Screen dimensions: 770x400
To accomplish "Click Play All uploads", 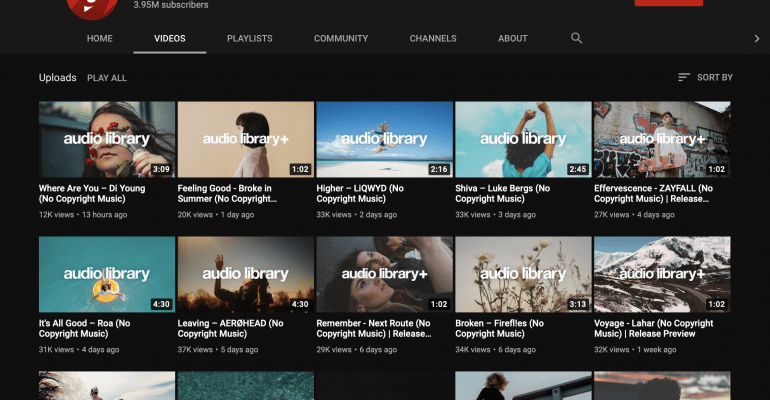I will [x=107, y=78].
